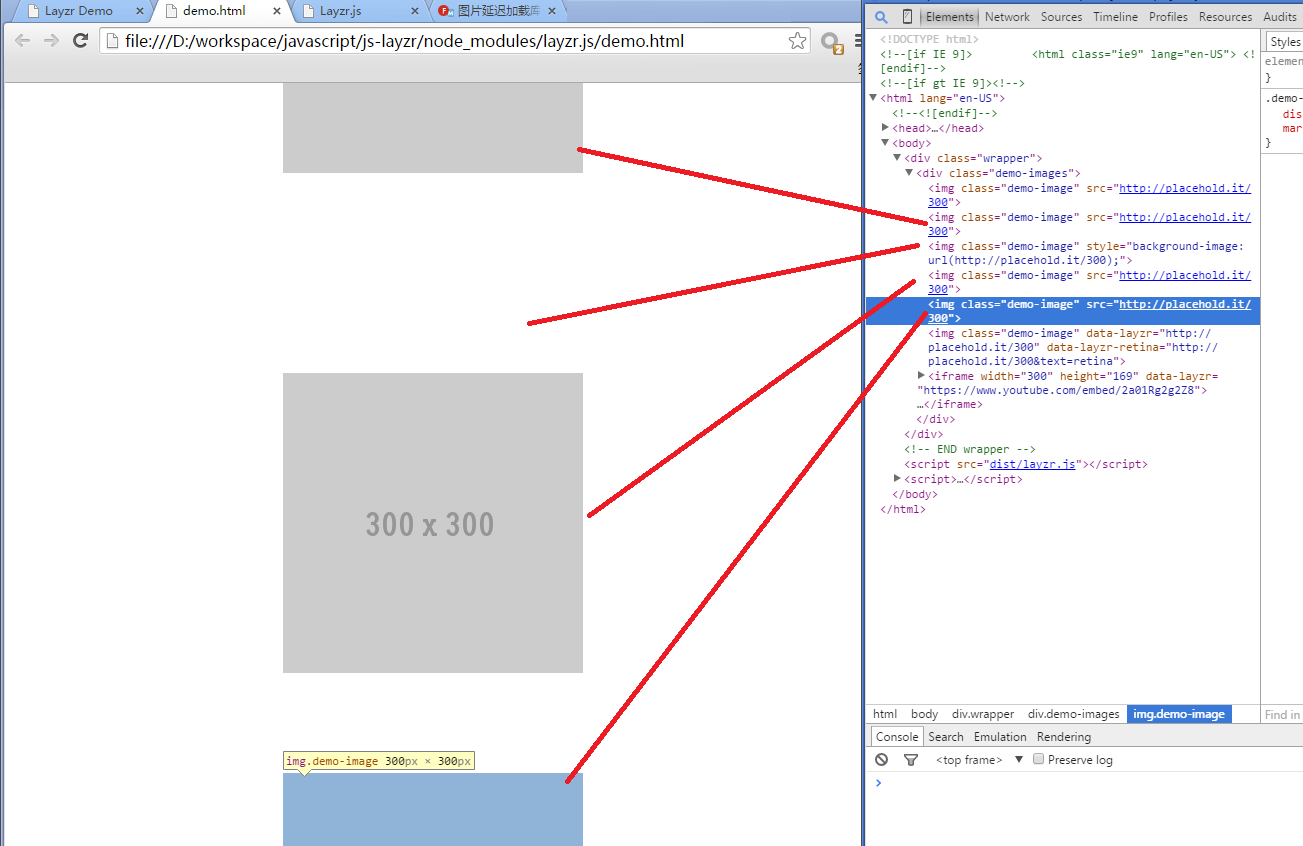The image size is (1303, 846).
Task: Click the highlighted blue demo image
Action: [432, 809]
